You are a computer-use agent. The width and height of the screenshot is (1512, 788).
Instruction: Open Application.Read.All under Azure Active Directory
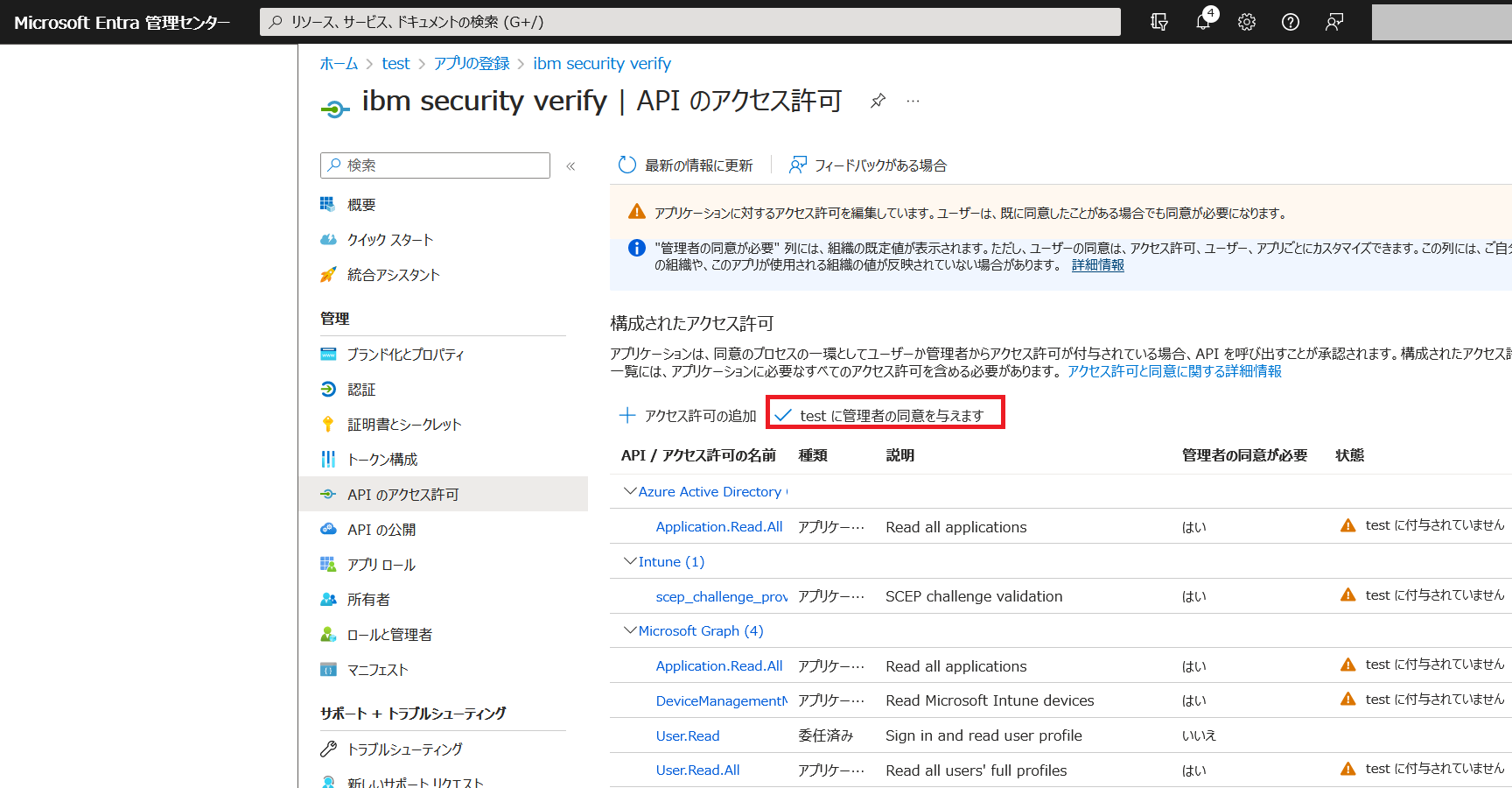(719, 526)
